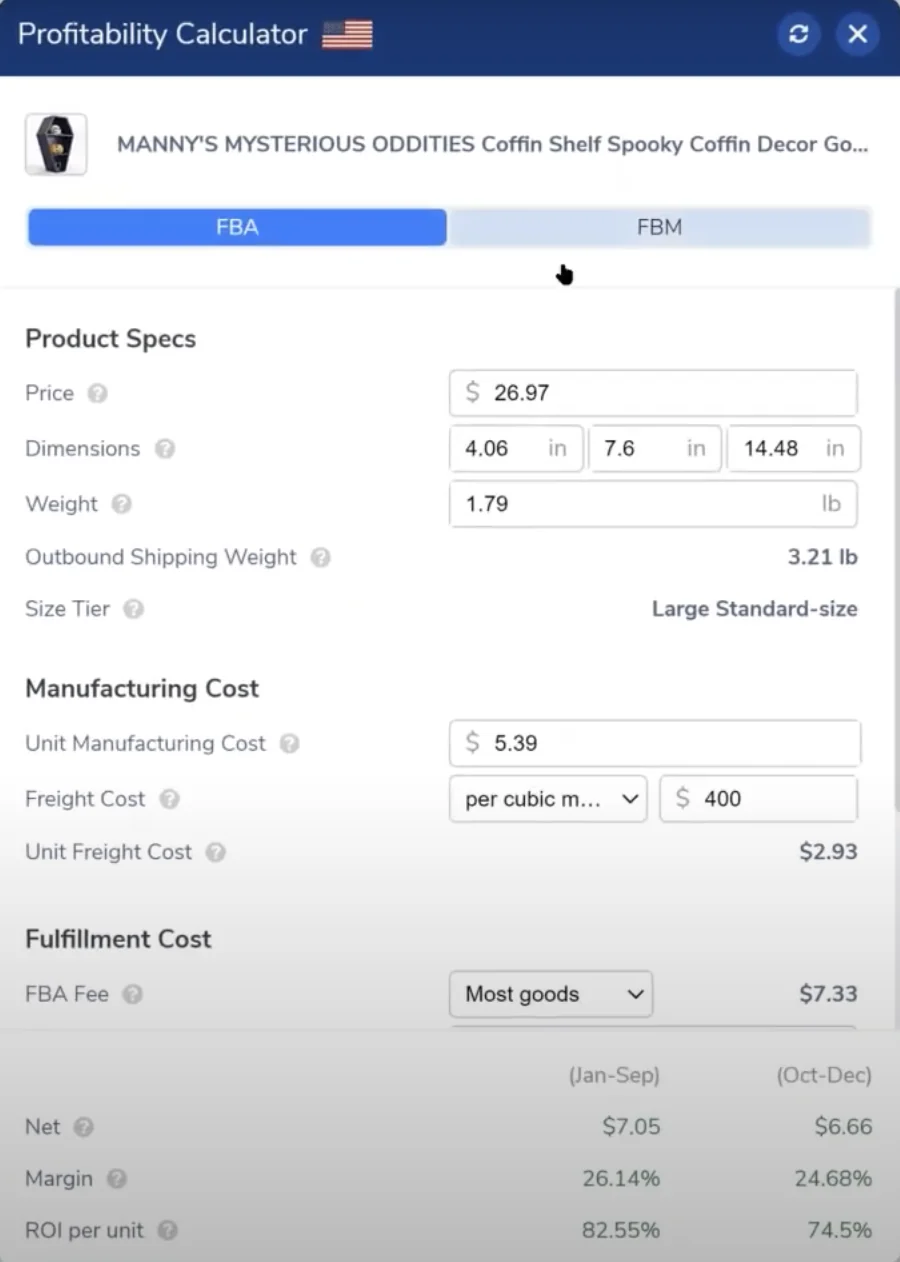This screenshot has width=900, height=1262.
Task: Edit the 7.6 in dimension field
Action: [655, 448]
